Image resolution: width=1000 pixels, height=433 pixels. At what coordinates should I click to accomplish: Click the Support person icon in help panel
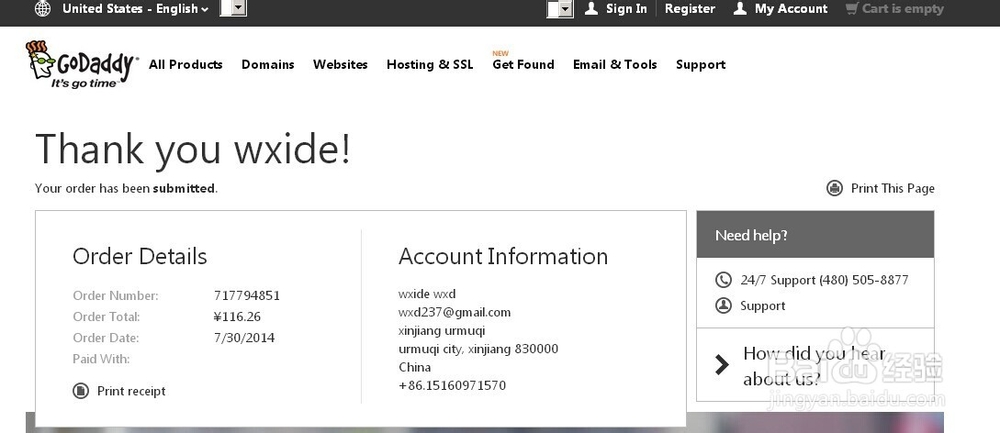pos(723,305)
